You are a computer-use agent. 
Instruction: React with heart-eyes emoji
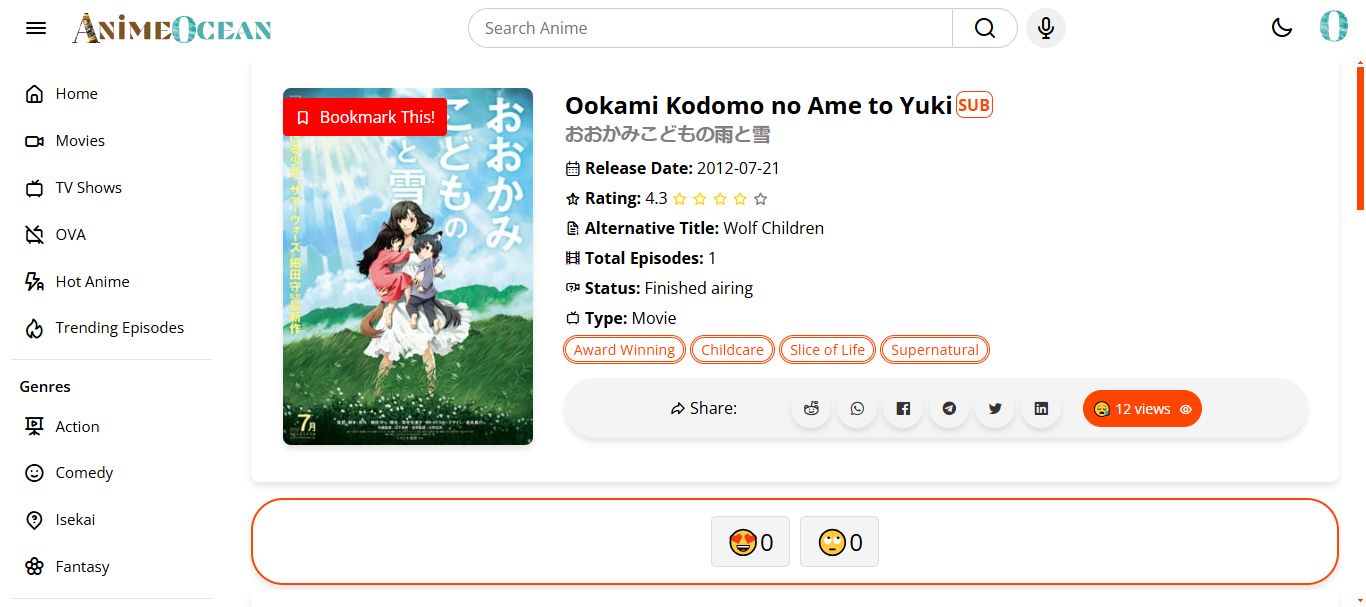[750, 542]
